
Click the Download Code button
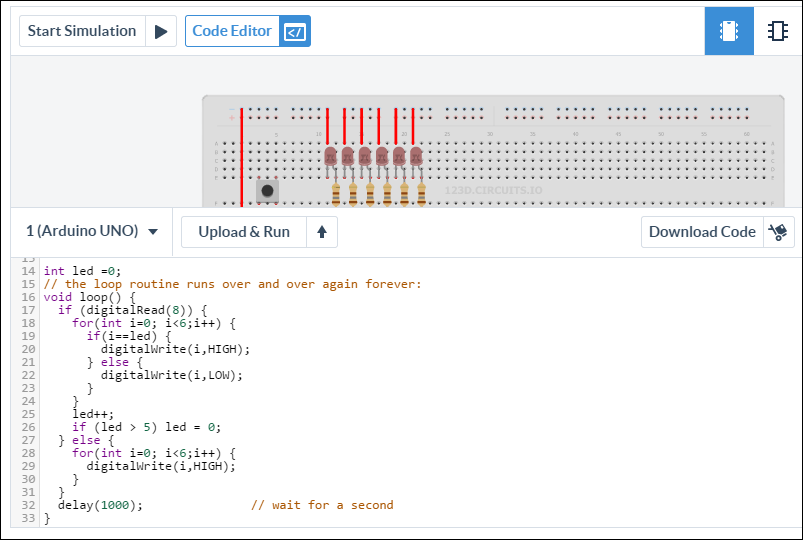click(x=702, y=232)
